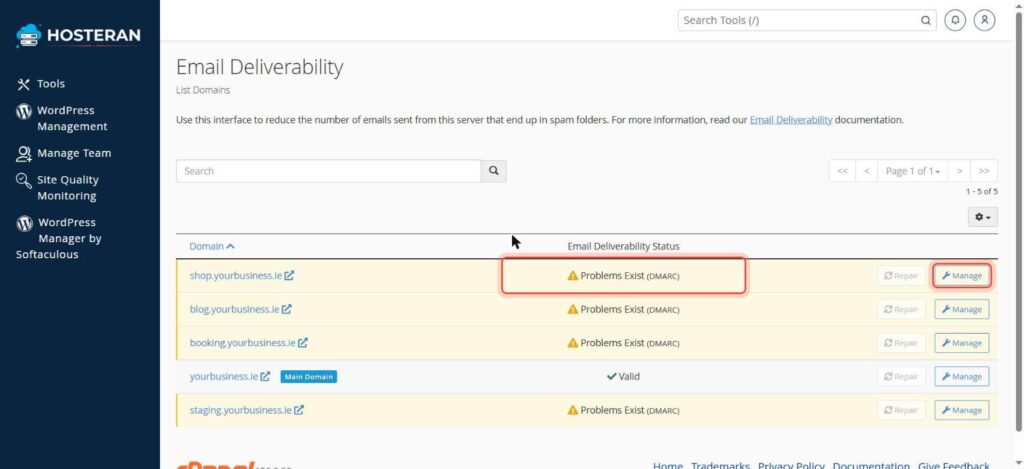Open WordPress Management in sidebar
Screen dimensions: 1024x469
(62, 118)
